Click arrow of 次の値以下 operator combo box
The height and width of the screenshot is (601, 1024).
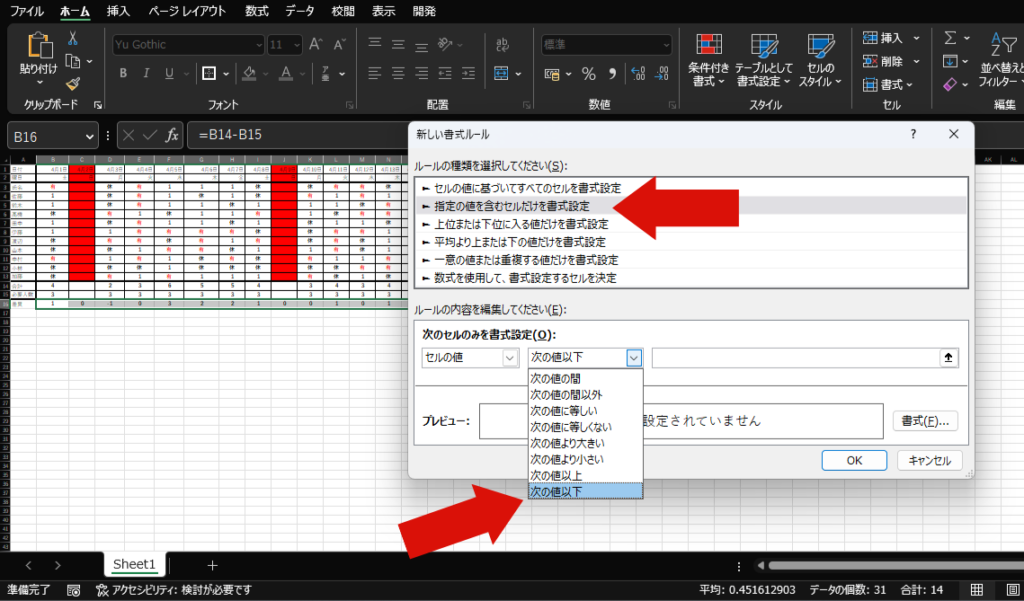tap(633, 358)
